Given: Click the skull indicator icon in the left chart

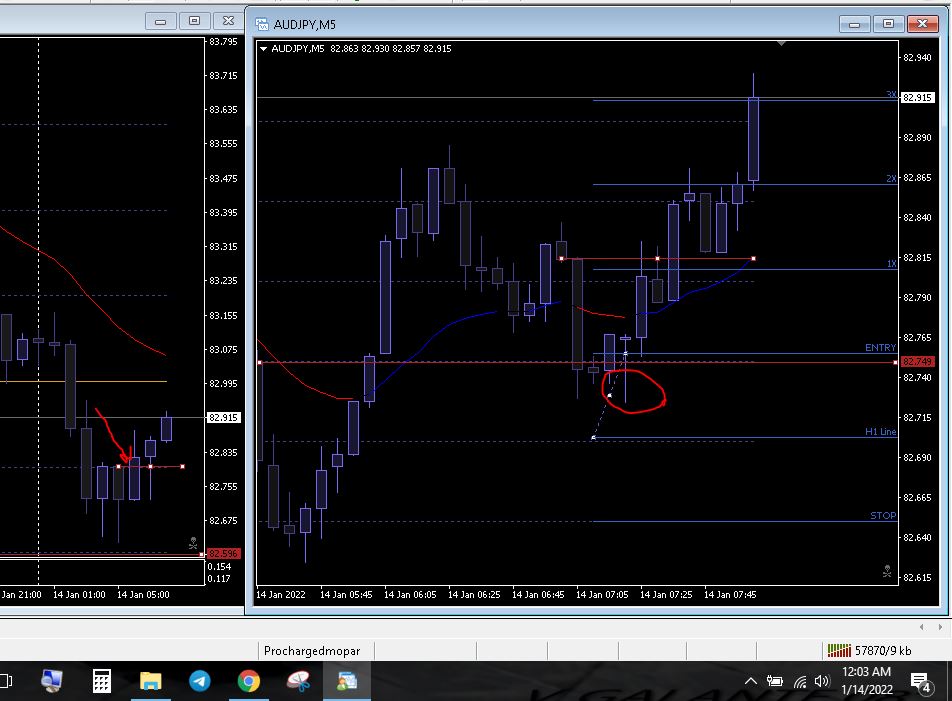Looking at the screenshot, I should tap(193, 543).
